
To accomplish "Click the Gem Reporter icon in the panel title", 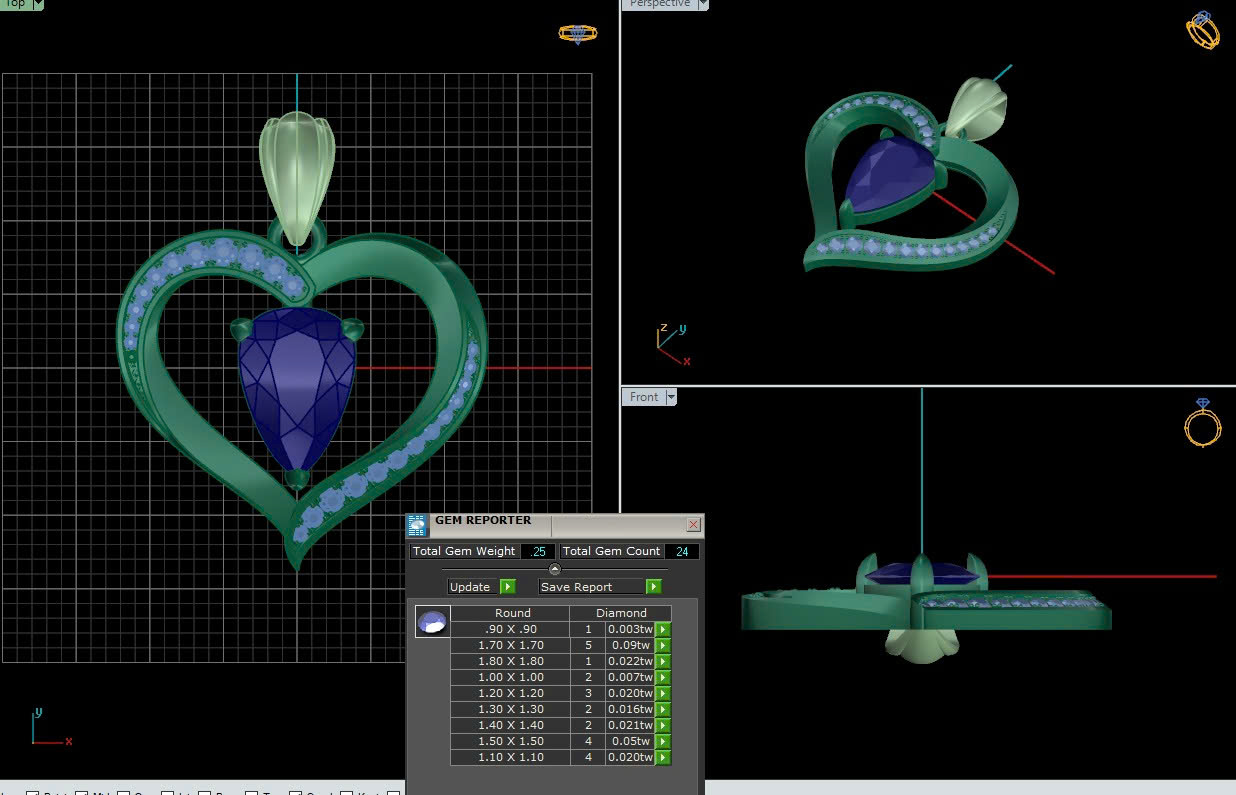I will pos(417,525).
